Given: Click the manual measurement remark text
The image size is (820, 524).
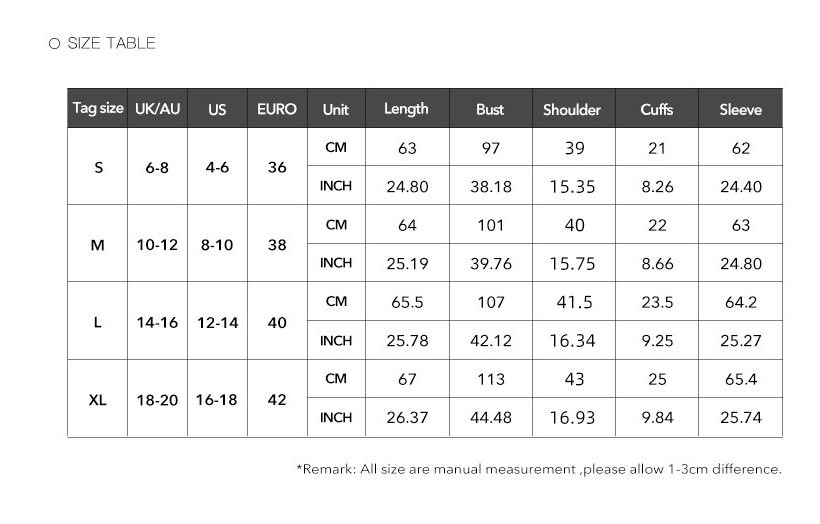Looking at the screenshot, I should coord(539,468).
